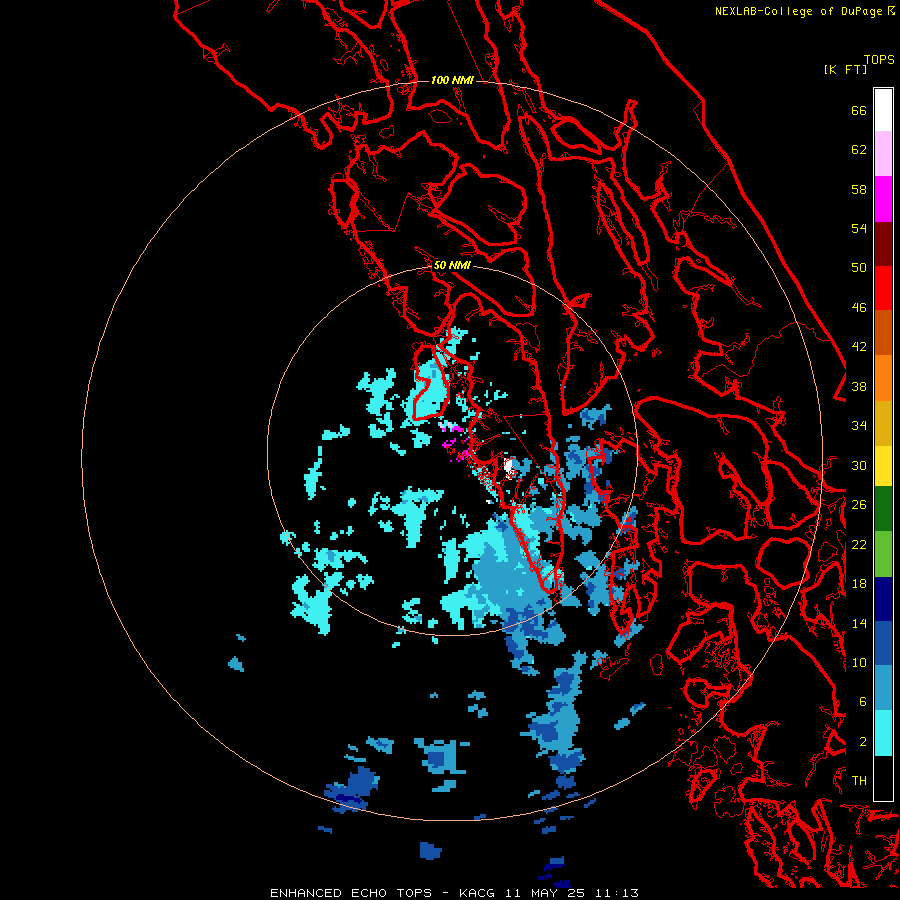This screenshot has width=900, height=900.
Task: Click the legend value 66
Action: [x=859, y=110]
